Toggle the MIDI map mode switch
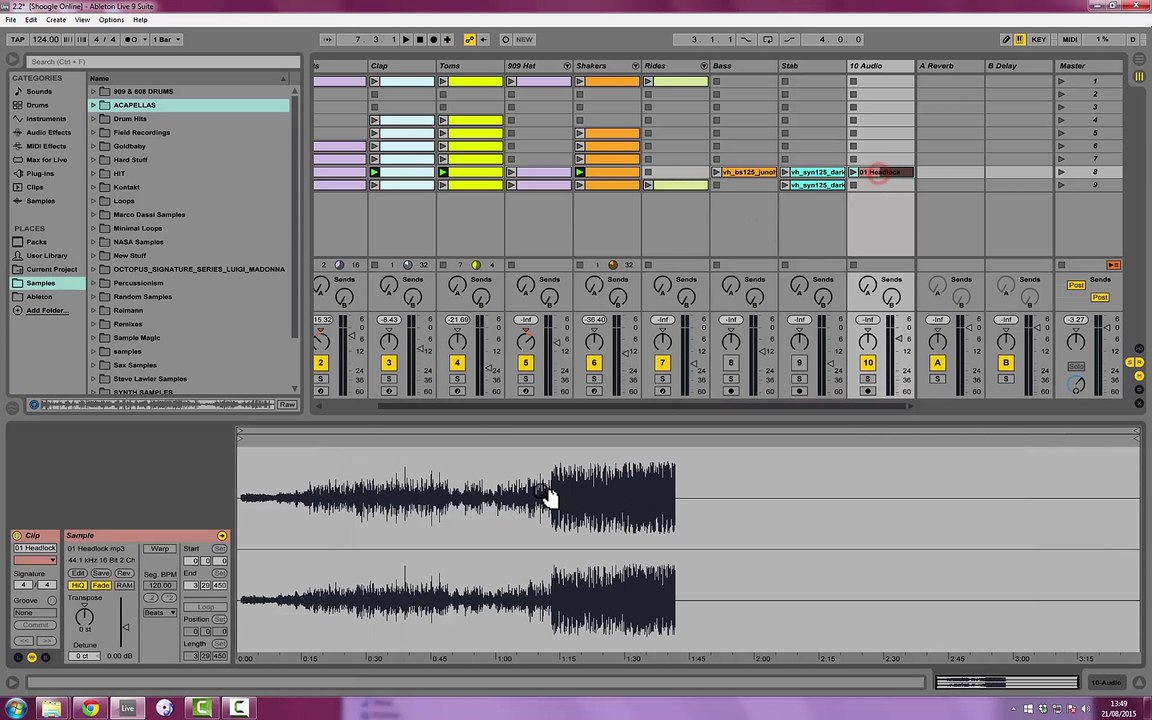The height and width of the screenshot is (720, 1152). 1070,40
